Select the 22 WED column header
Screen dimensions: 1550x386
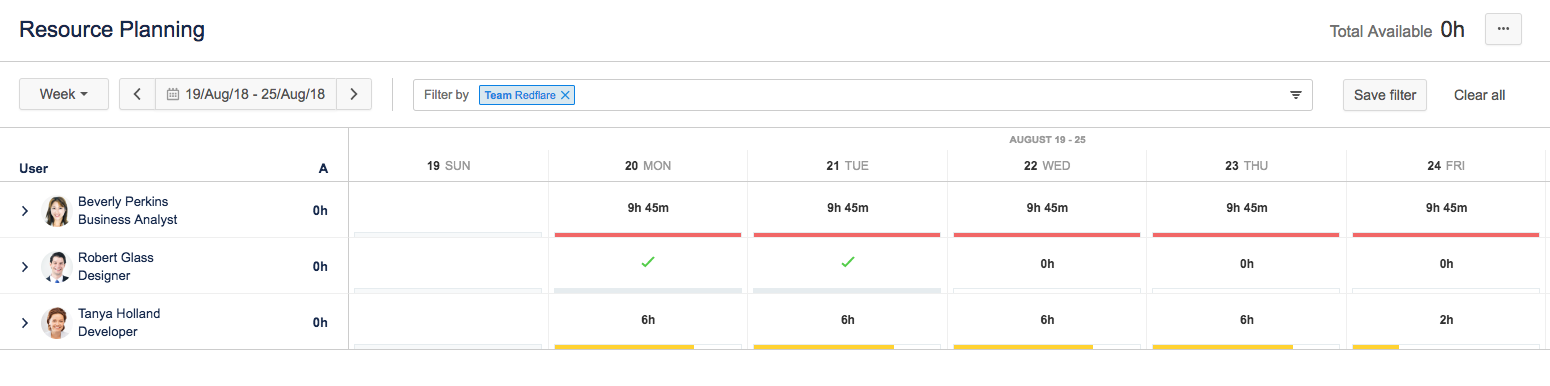coord(1047,166)
